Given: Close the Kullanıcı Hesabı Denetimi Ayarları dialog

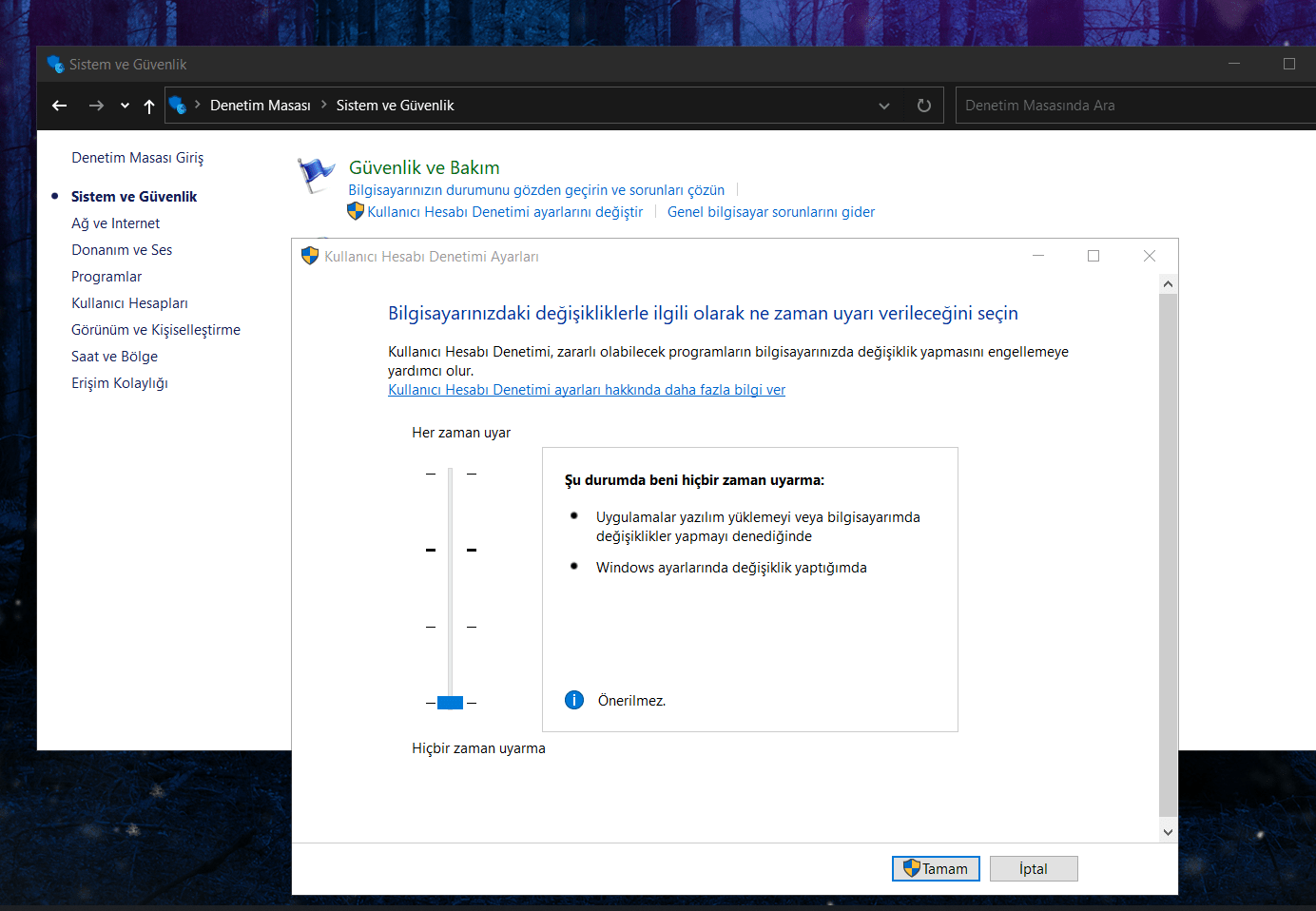Looking at the screenshot, I should (1150, 256).
